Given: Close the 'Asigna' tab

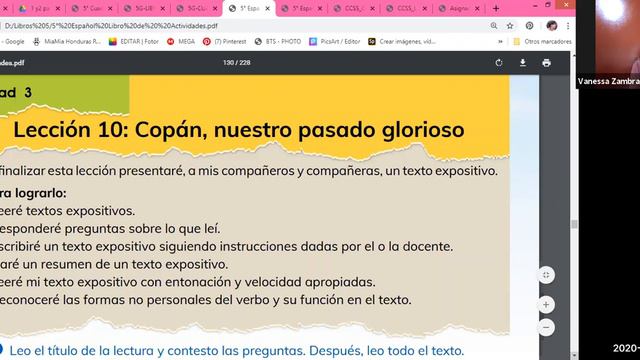Looking at the screenshot, I should point(477,8).
